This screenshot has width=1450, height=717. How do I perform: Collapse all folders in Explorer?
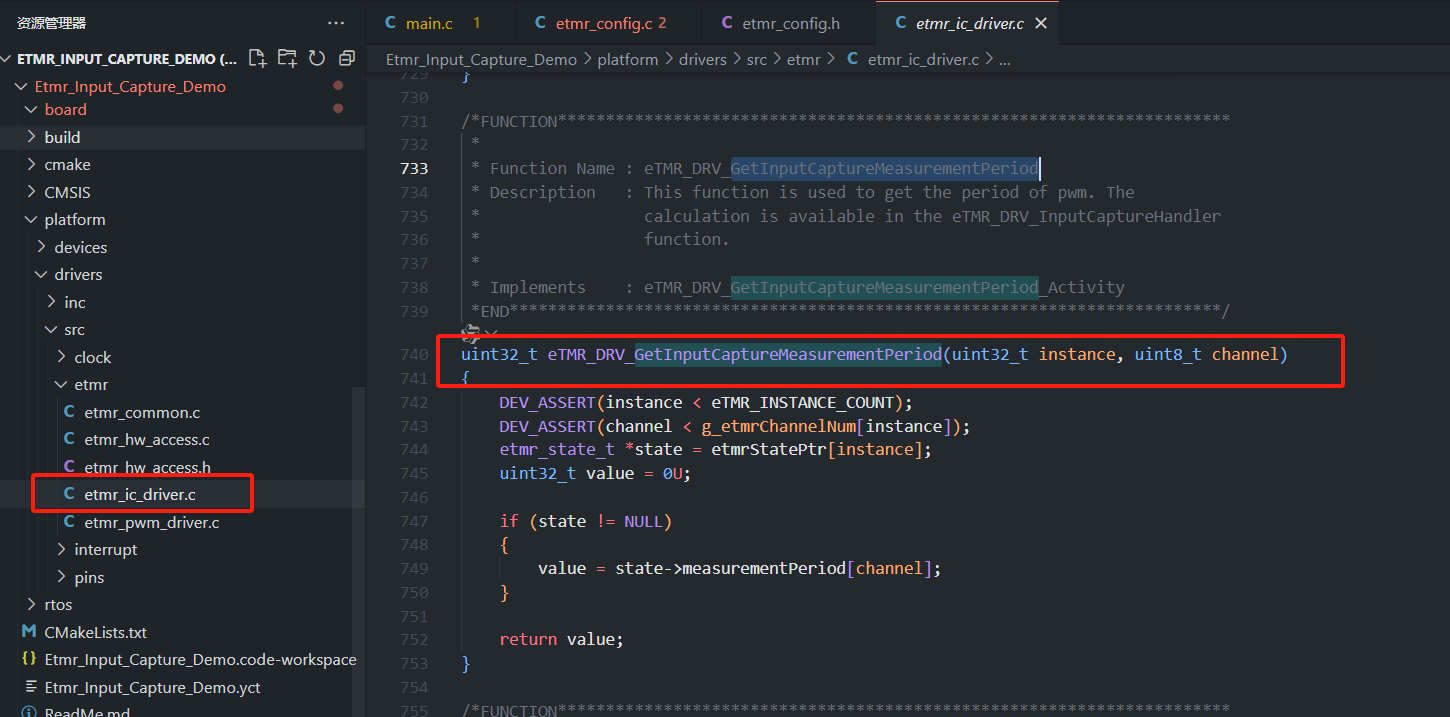click(x=347, y=58)
